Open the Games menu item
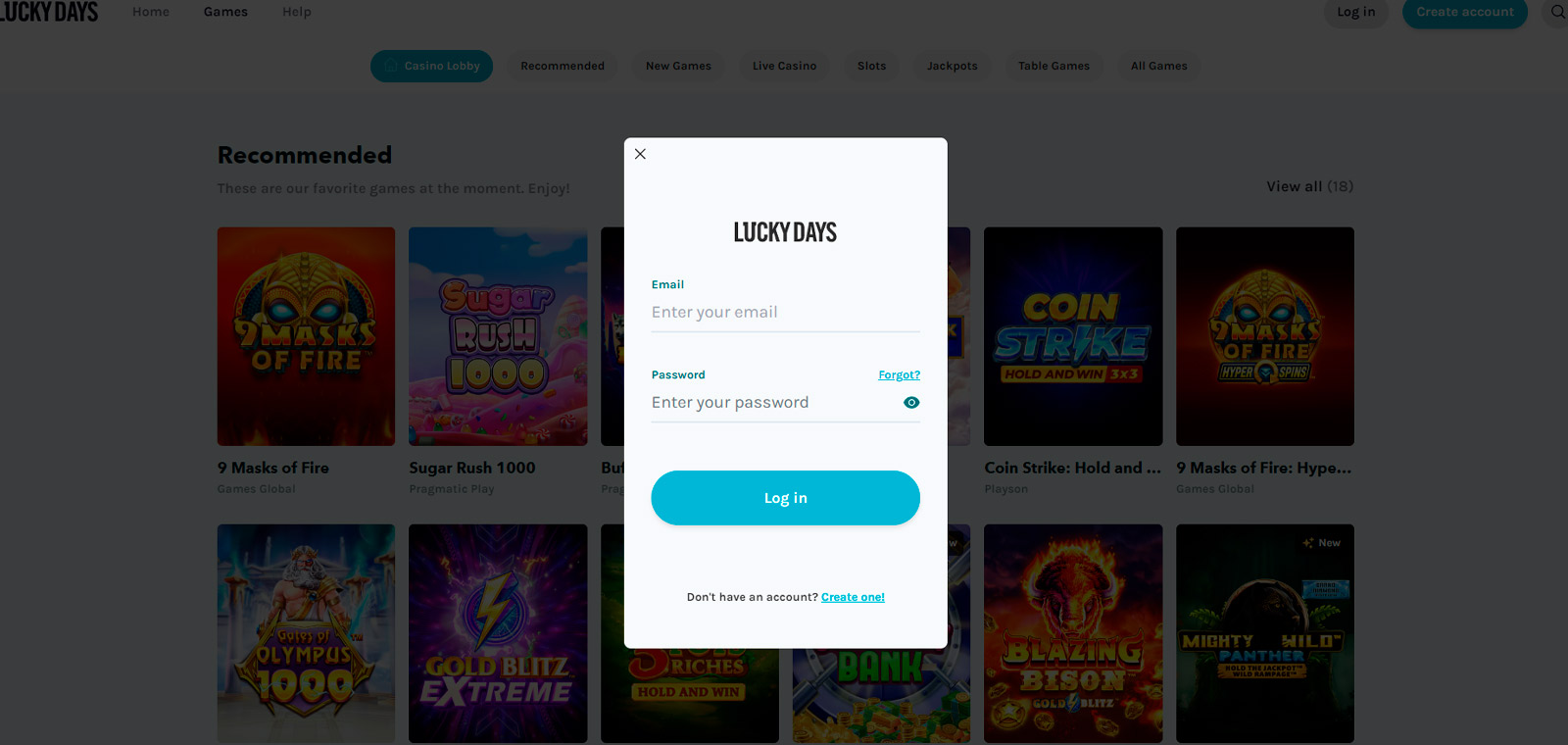This screenshot has height=745, width=1568. coord(225,12)
